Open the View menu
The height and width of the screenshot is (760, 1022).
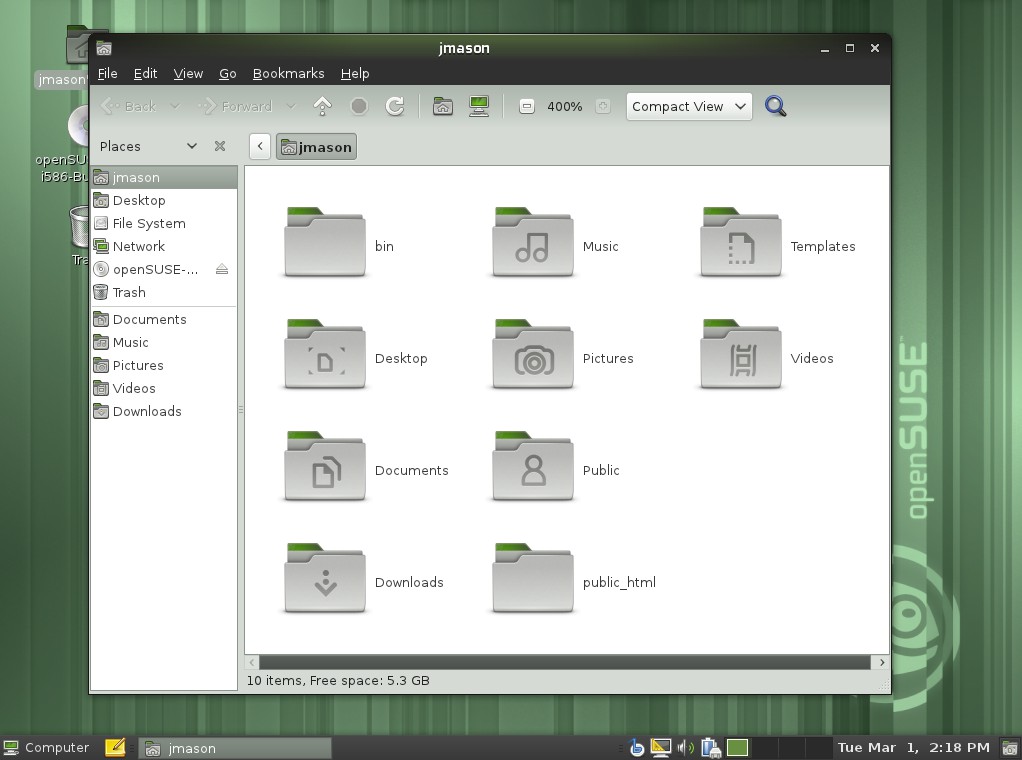coord(188,73)
